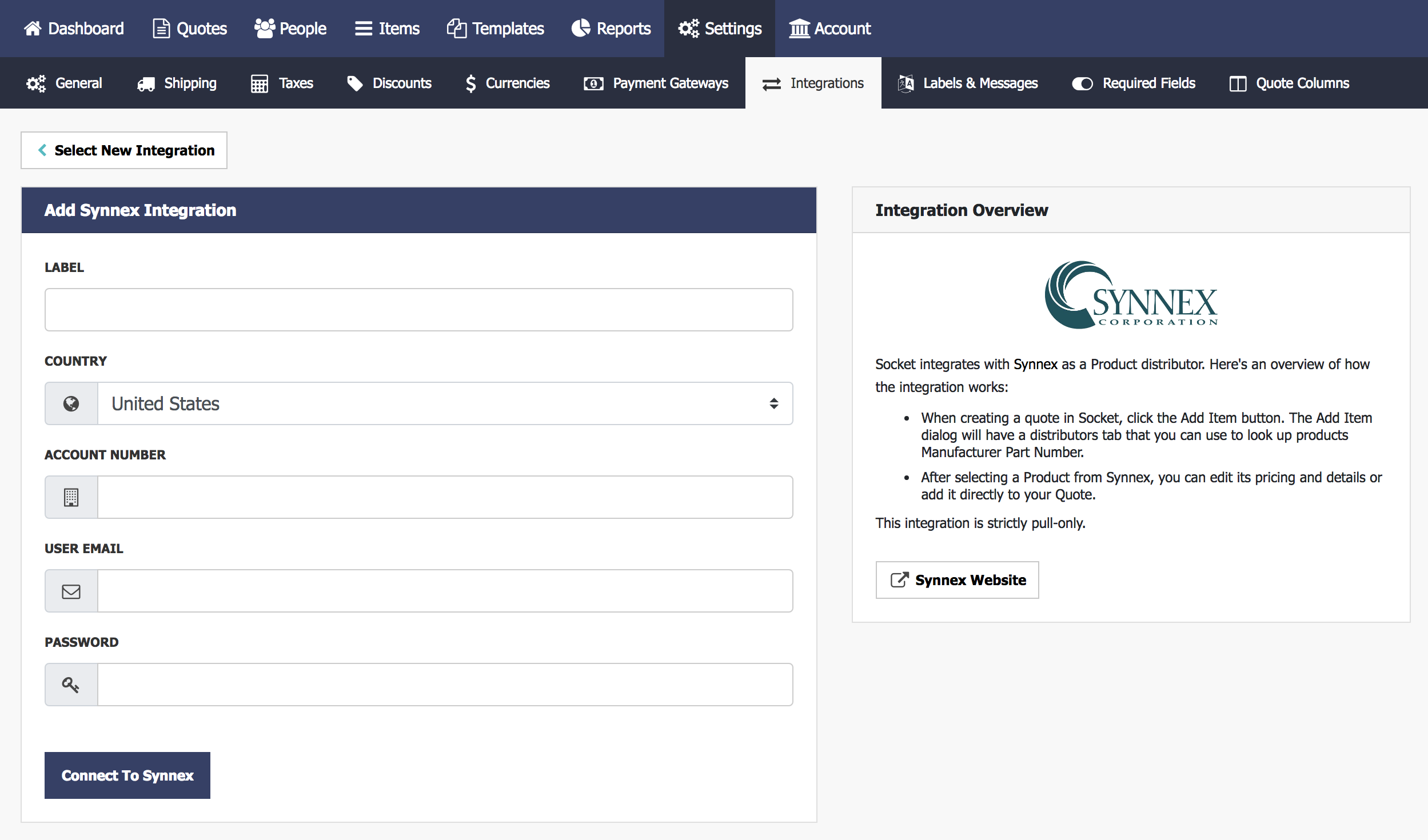
Task: Switch to the Taxes settings tab
Action: click(x=282, y=83)
